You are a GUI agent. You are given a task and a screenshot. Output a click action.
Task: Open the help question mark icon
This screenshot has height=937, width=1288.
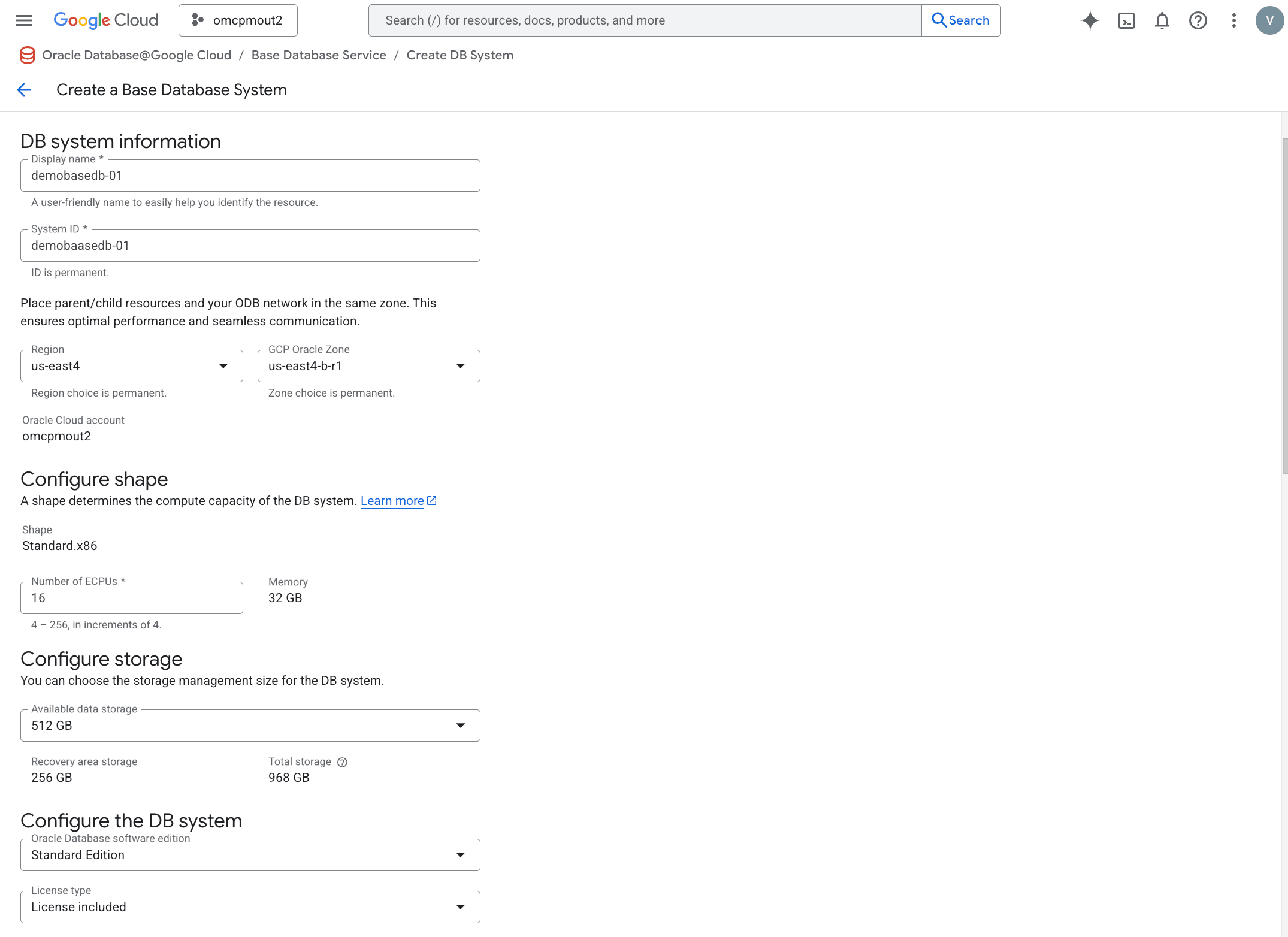[x=1198, y=20]
